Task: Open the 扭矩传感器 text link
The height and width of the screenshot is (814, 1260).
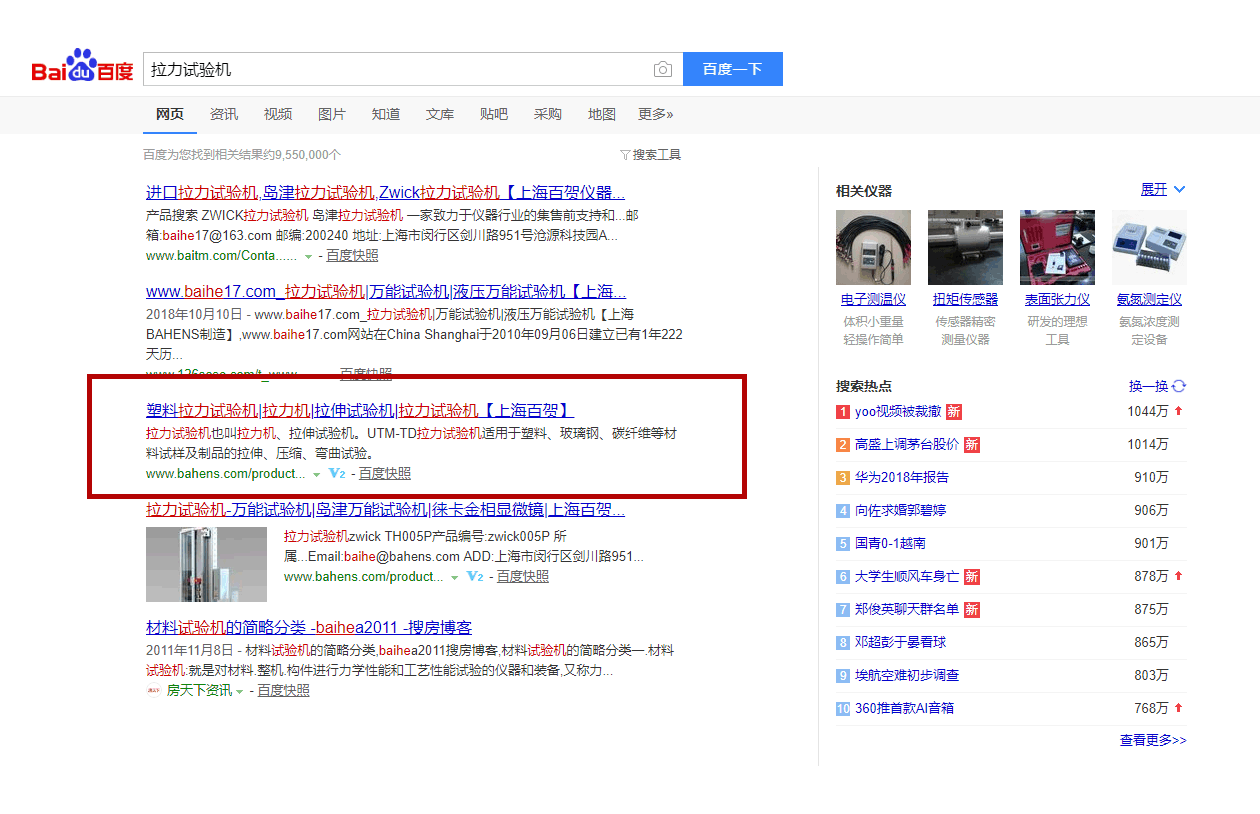Action: [x=965, y=299]
